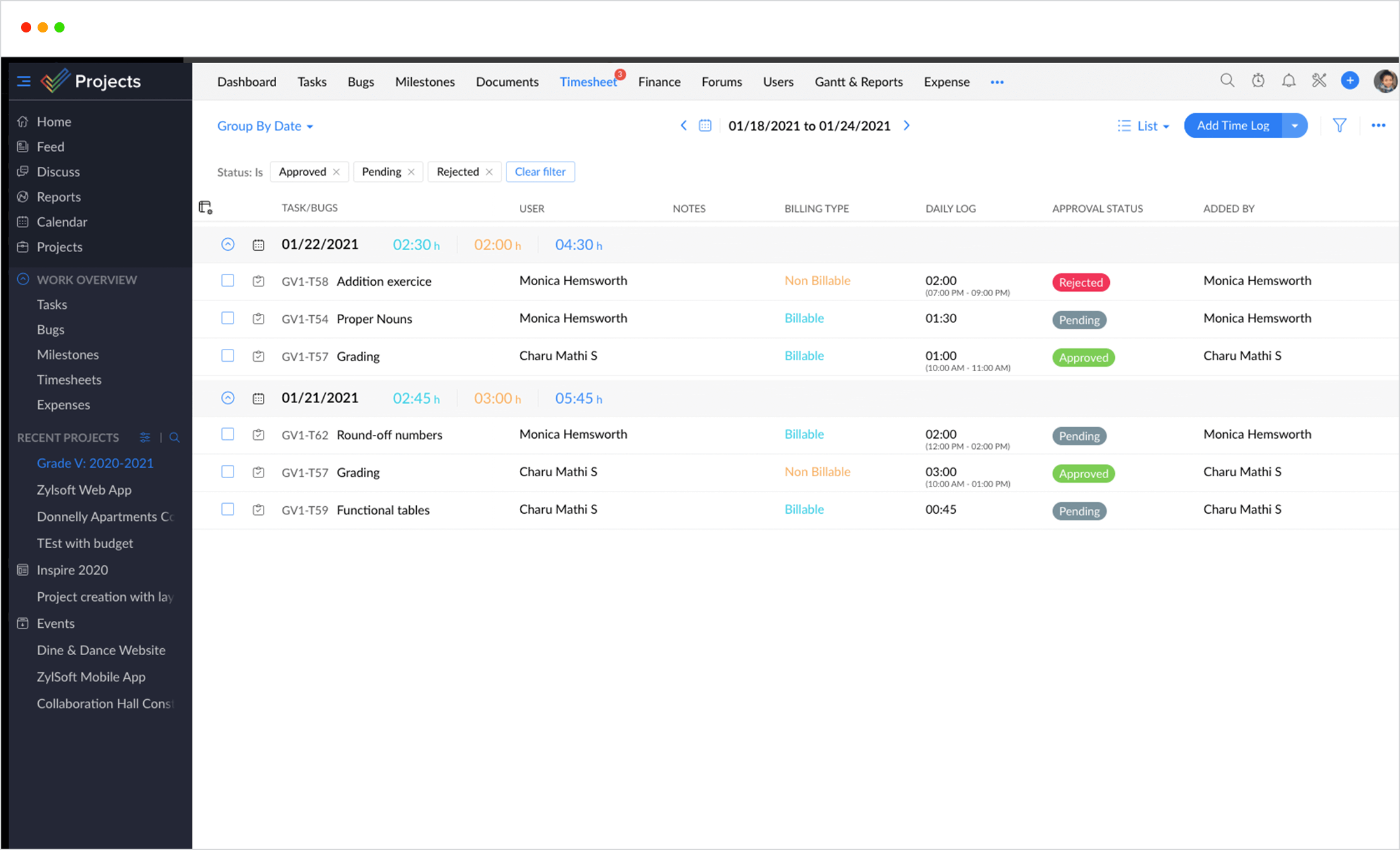Screen dimensions: 1400x850
Task: Toggle the hamburger sidebar menu icon
Action: click(24, 81)
